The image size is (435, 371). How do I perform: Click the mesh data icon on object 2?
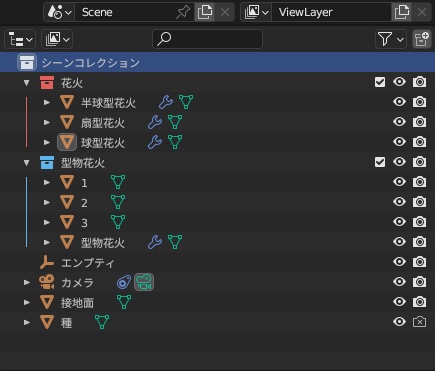click(x=118, y=202)
